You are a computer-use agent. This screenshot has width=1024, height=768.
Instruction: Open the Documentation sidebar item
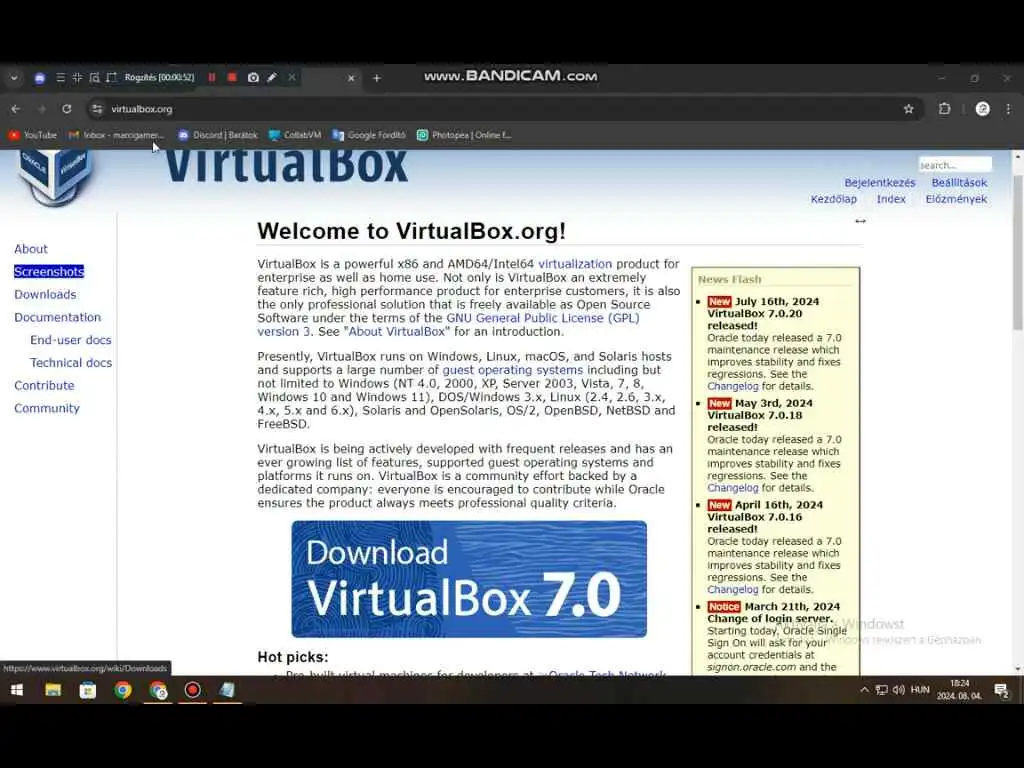click(x=57, y=317)
